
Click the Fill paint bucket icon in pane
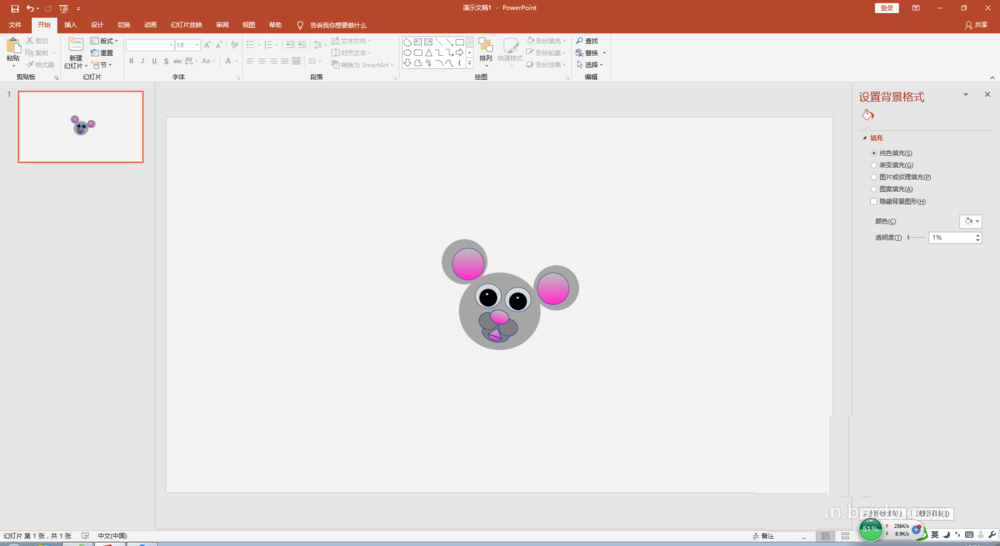[867, 115]
